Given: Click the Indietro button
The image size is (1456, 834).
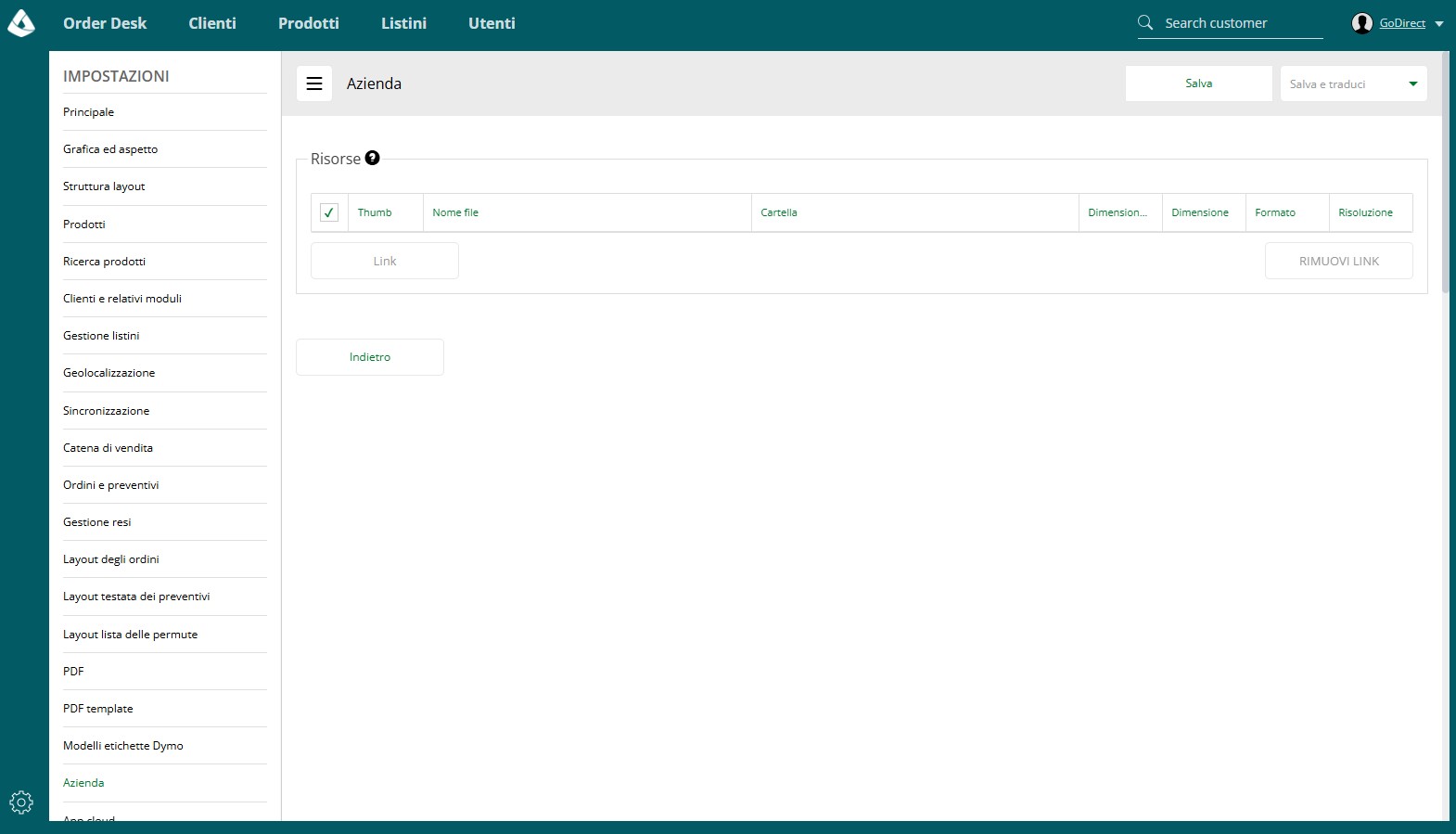Looking at the screenshot, I should 370,357.
